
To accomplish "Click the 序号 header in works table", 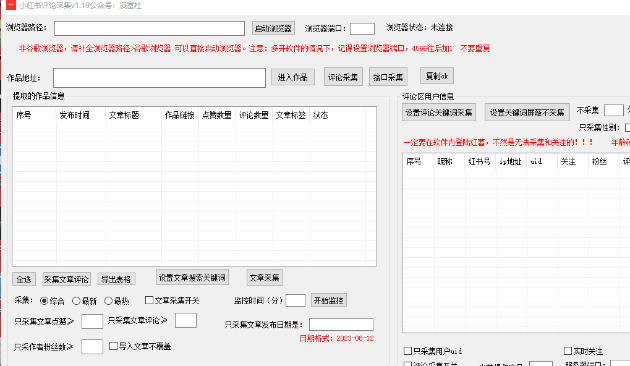I will click(23, 115).
